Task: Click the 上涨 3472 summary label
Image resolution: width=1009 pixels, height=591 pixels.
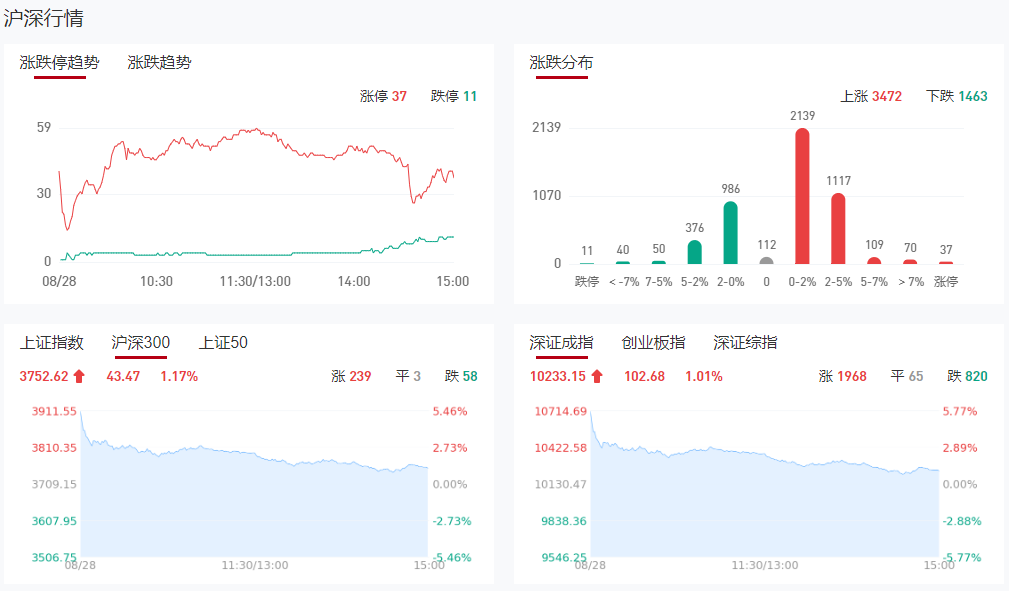Action: pos(871,97)
